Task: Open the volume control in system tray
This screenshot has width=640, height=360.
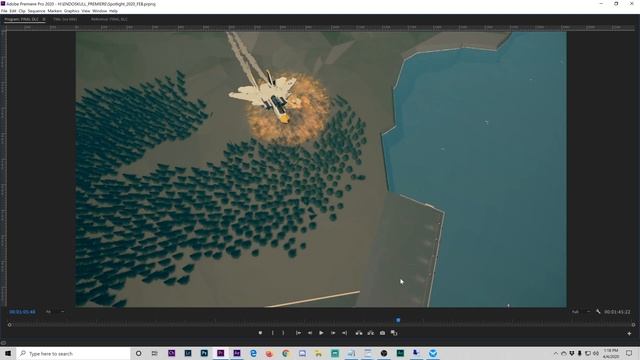Action: click(x=596, y=353)
